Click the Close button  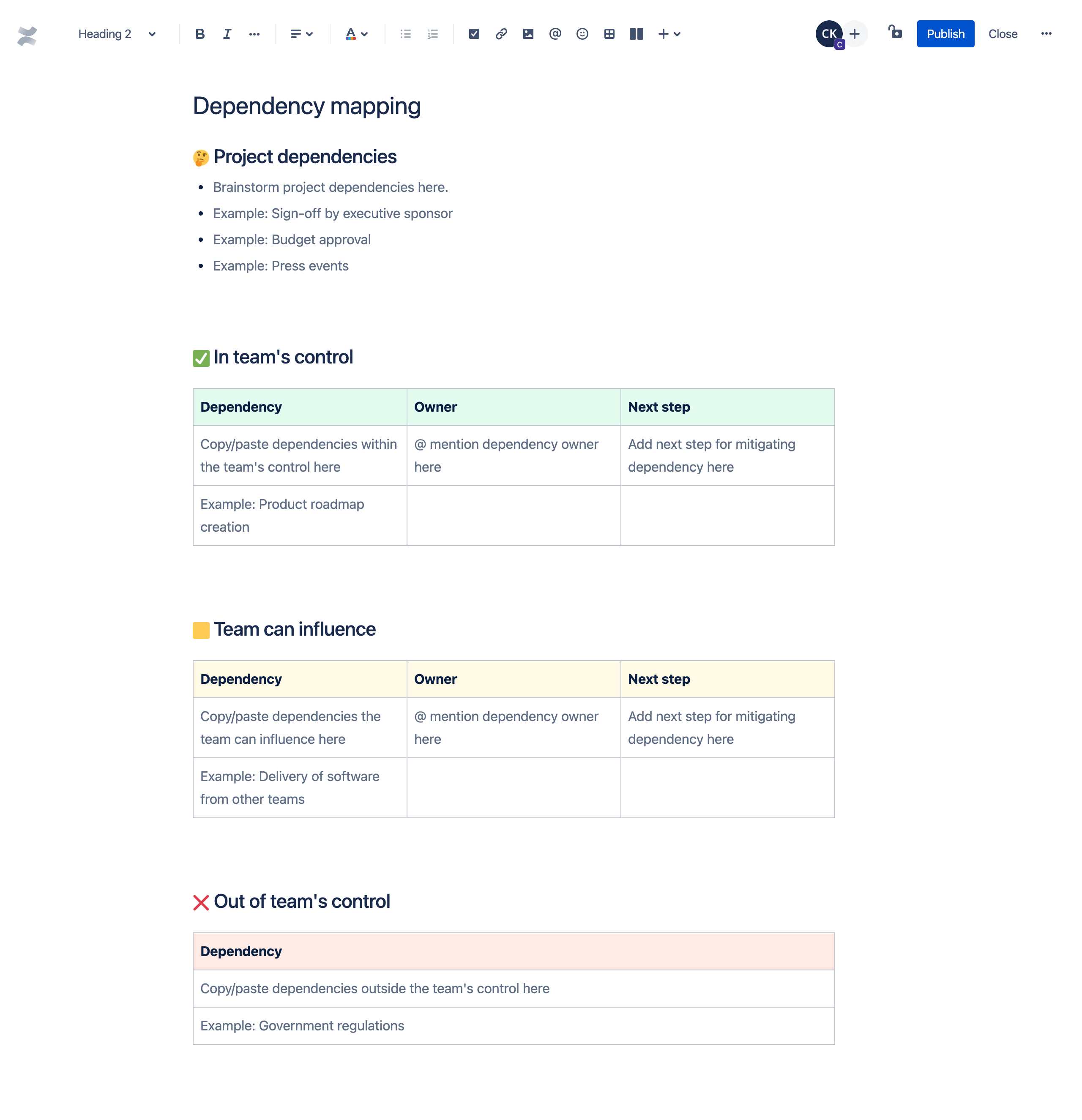click(1001, 34)
